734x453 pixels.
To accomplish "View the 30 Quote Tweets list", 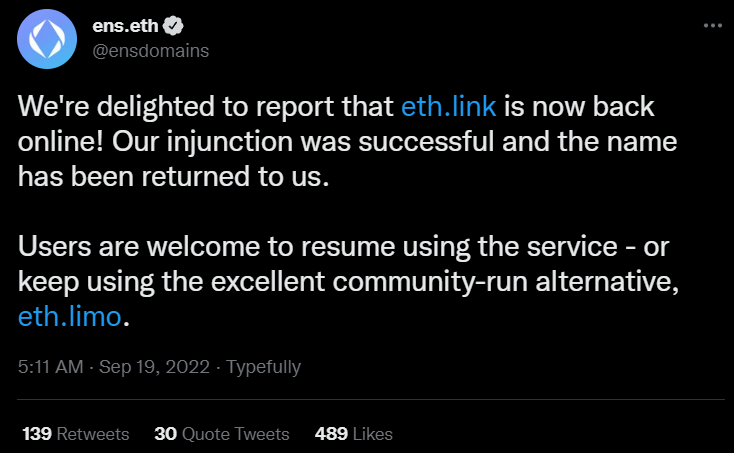I will coord(222,434).
